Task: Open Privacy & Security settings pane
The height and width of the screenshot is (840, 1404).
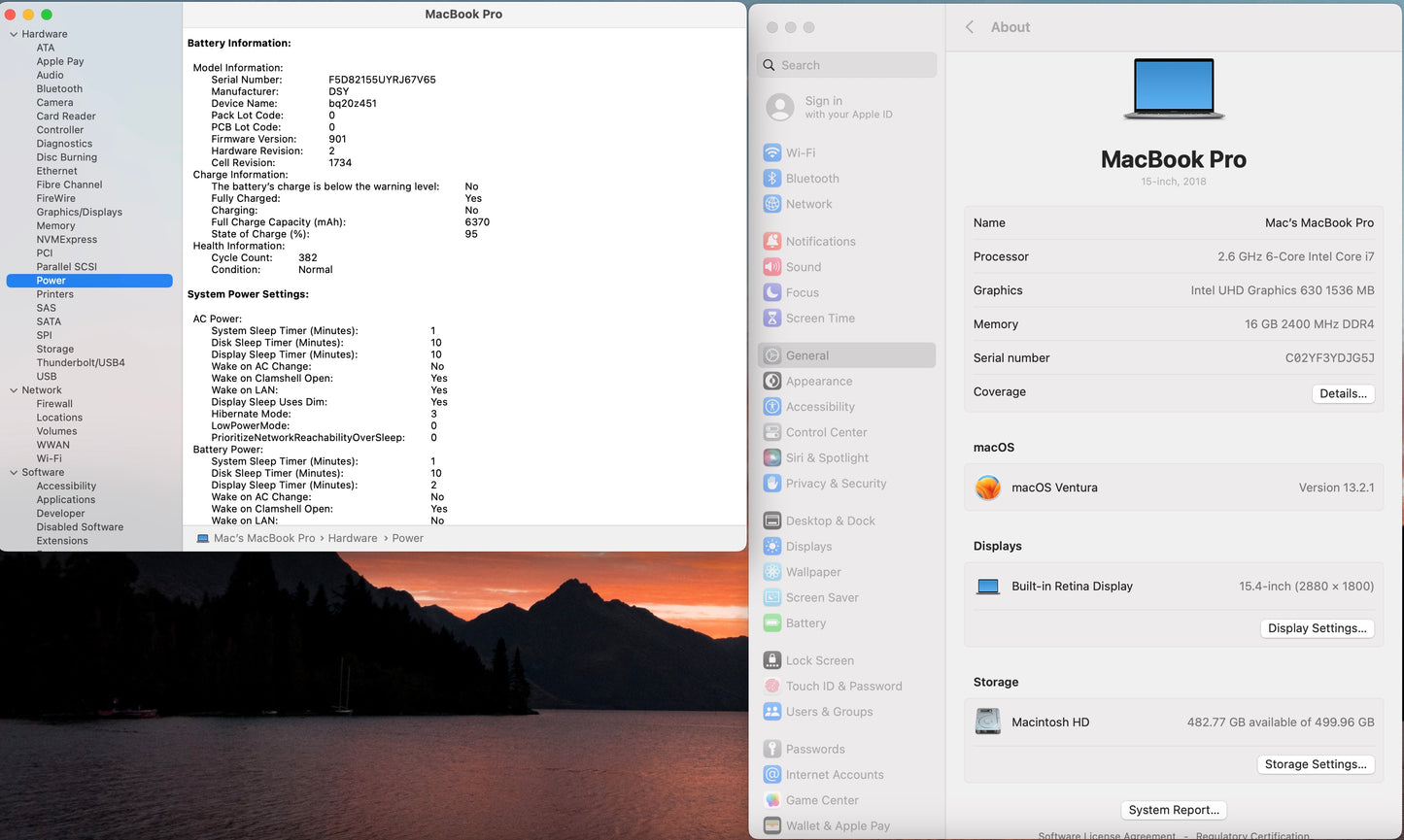Action: point(836,484)
